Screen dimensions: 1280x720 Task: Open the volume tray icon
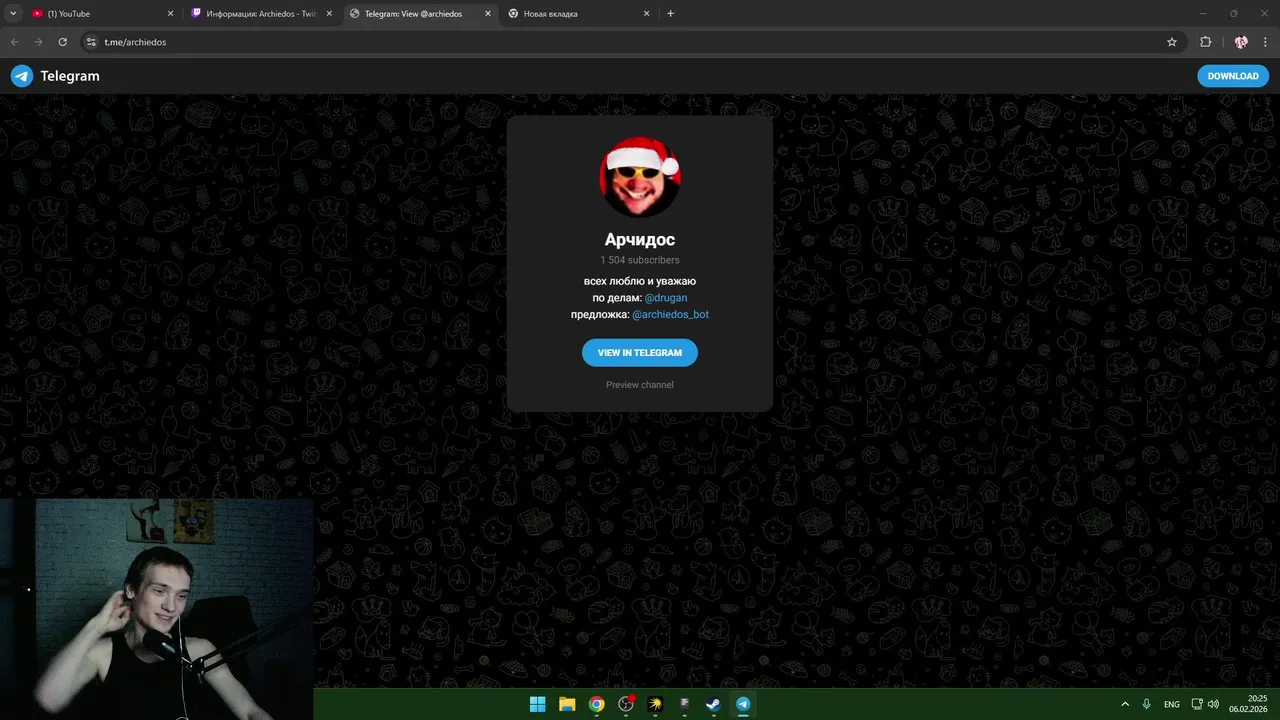coord(1213,704)
